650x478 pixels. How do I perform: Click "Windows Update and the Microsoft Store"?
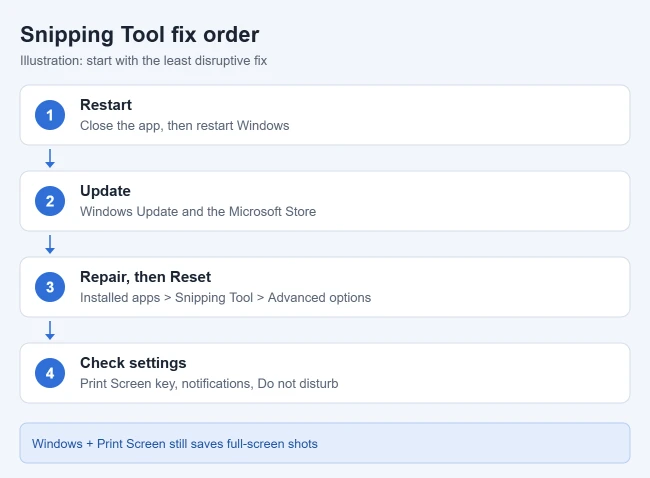(198, 211)
